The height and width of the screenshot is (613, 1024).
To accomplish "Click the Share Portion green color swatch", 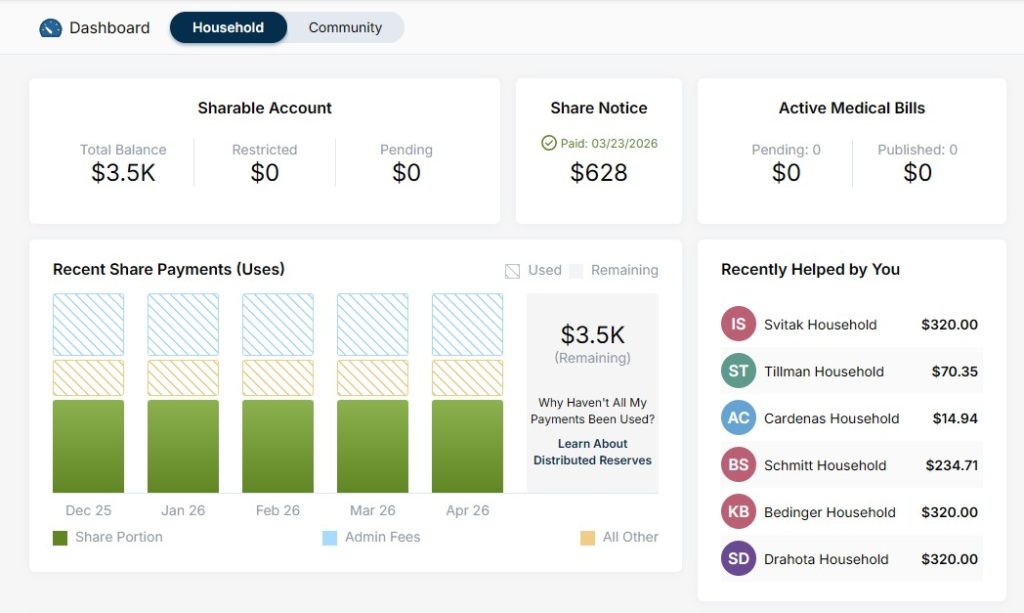I will click(60, 537).
